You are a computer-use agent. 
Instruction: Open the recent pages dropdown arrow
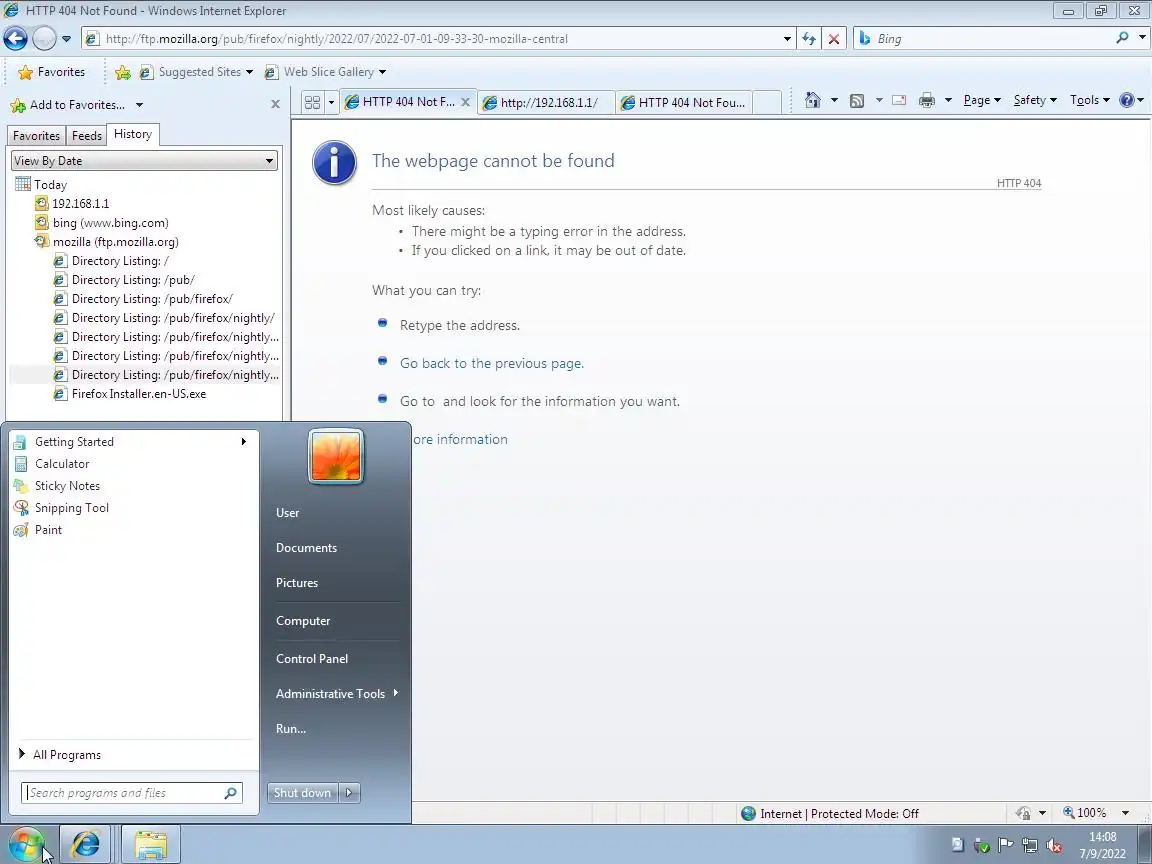[x=66, y=39]
